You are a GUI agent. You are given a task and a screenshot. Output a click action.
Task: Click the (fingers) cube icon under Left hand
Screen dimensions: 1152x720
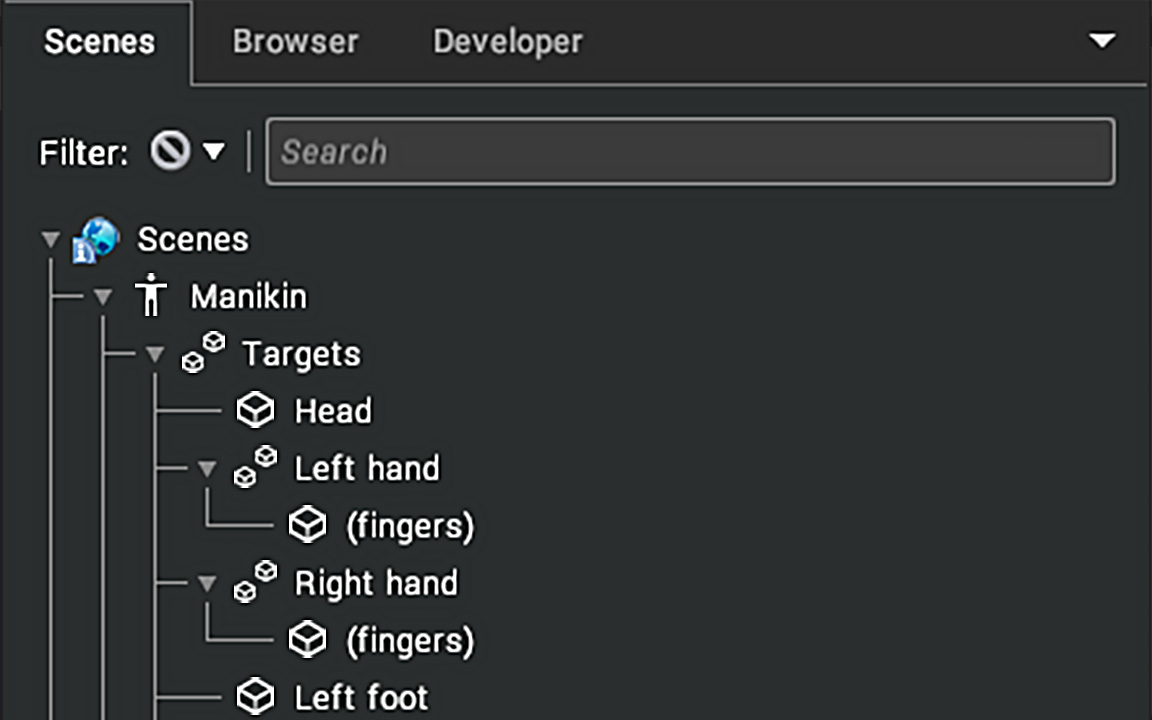pos(307,525)
